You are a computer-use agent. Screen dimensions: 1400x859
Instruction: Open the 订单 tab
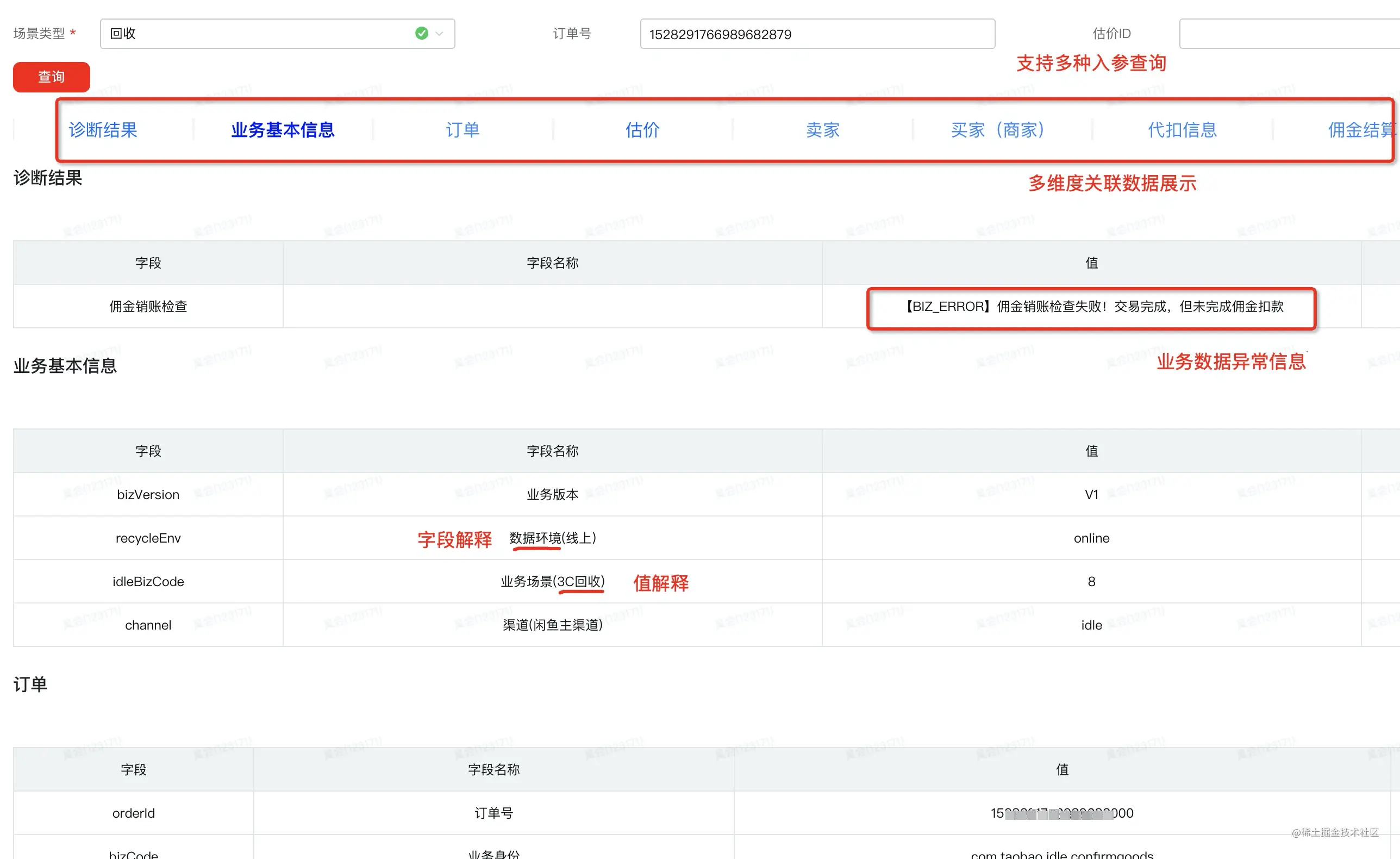click(462, 129)
